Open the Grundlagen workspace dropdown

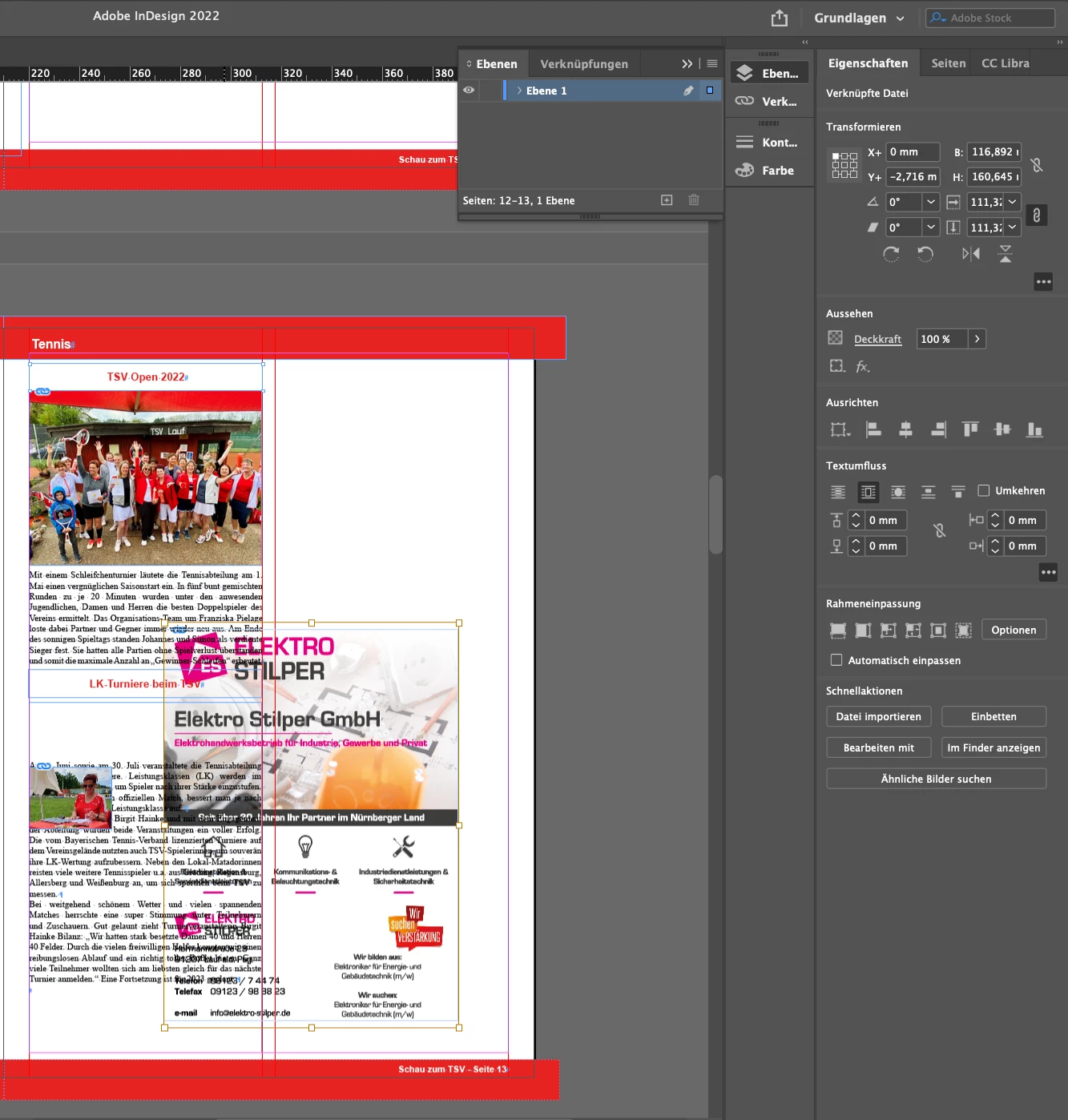click(859, 18)
